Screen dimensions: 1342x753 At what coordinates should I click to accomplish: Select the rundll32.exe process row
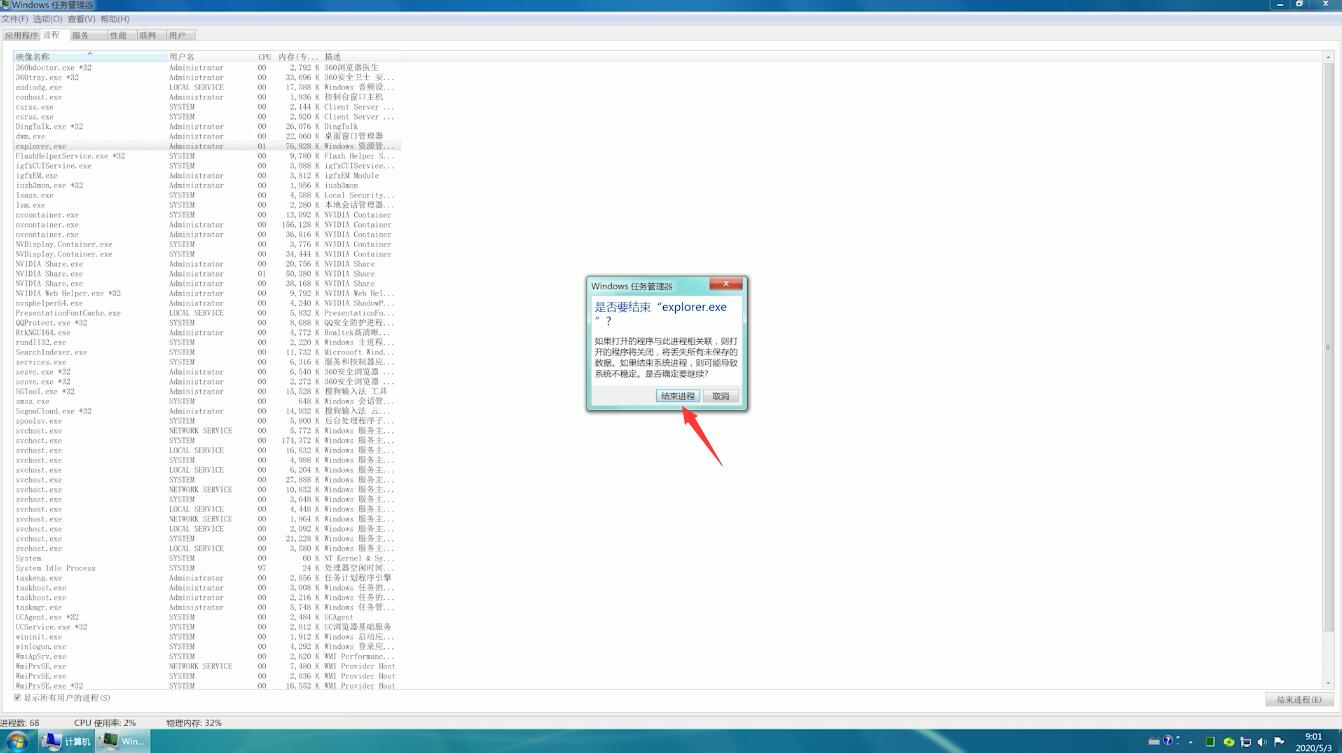click(207, 342)
